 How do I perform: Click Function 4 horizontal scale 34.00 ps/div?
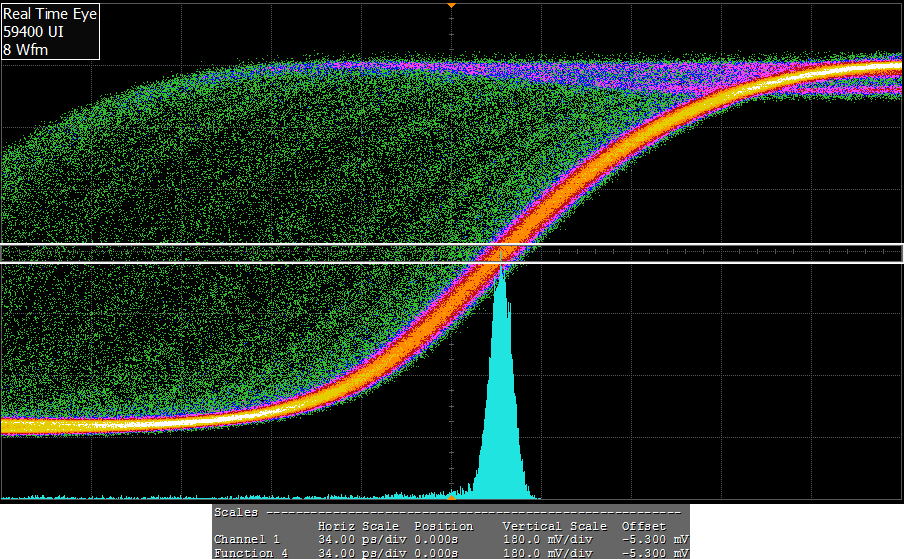click(358, 553)
